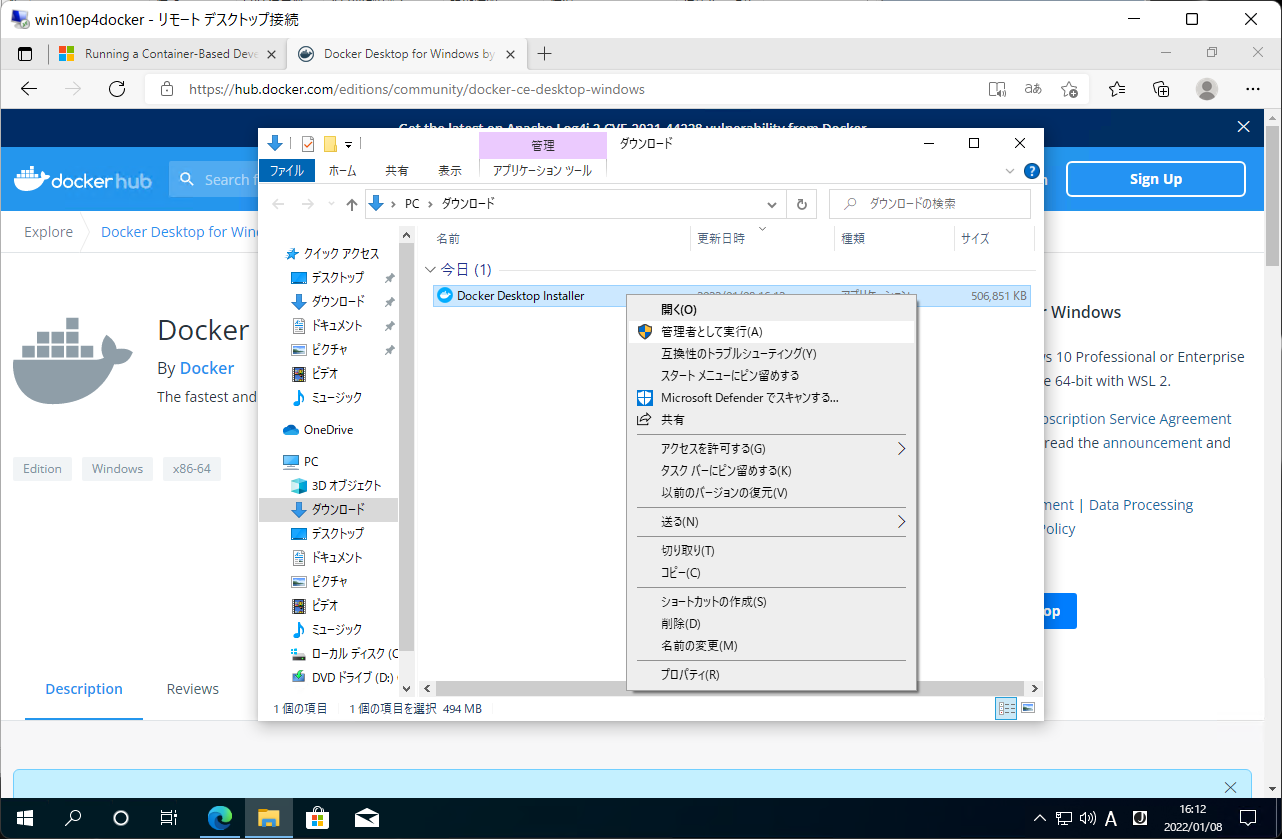Refresh the ダウンロード folder view

point(803,204)
